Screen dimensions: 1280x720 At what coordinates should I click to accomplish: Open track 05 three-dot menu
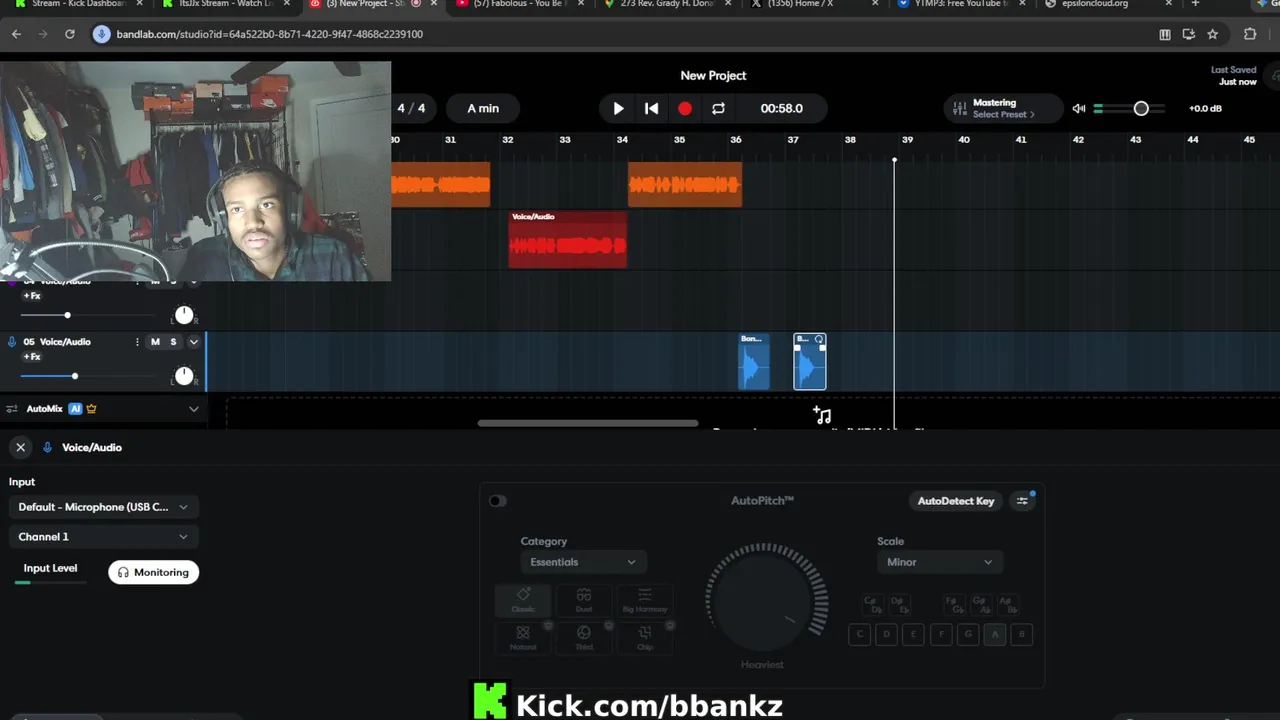coord(137,342)
